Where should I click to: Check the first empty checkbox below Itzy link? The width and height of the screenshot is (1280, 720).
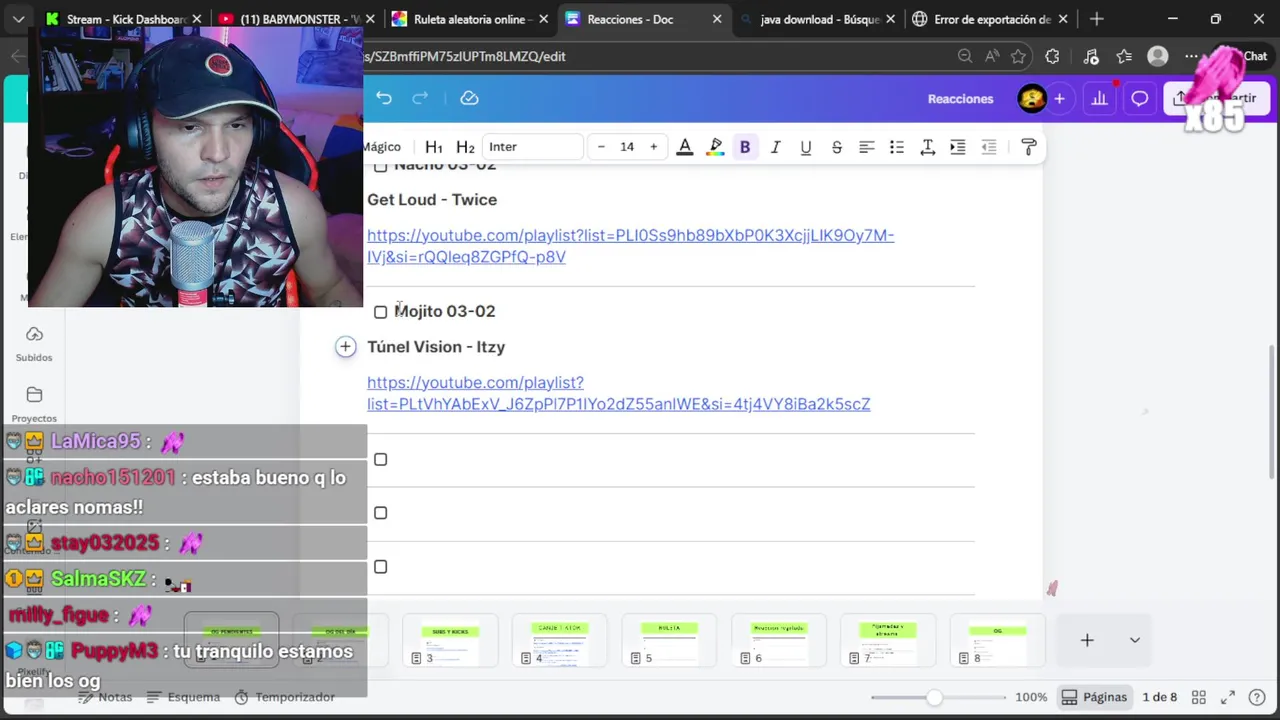point(381,459)
